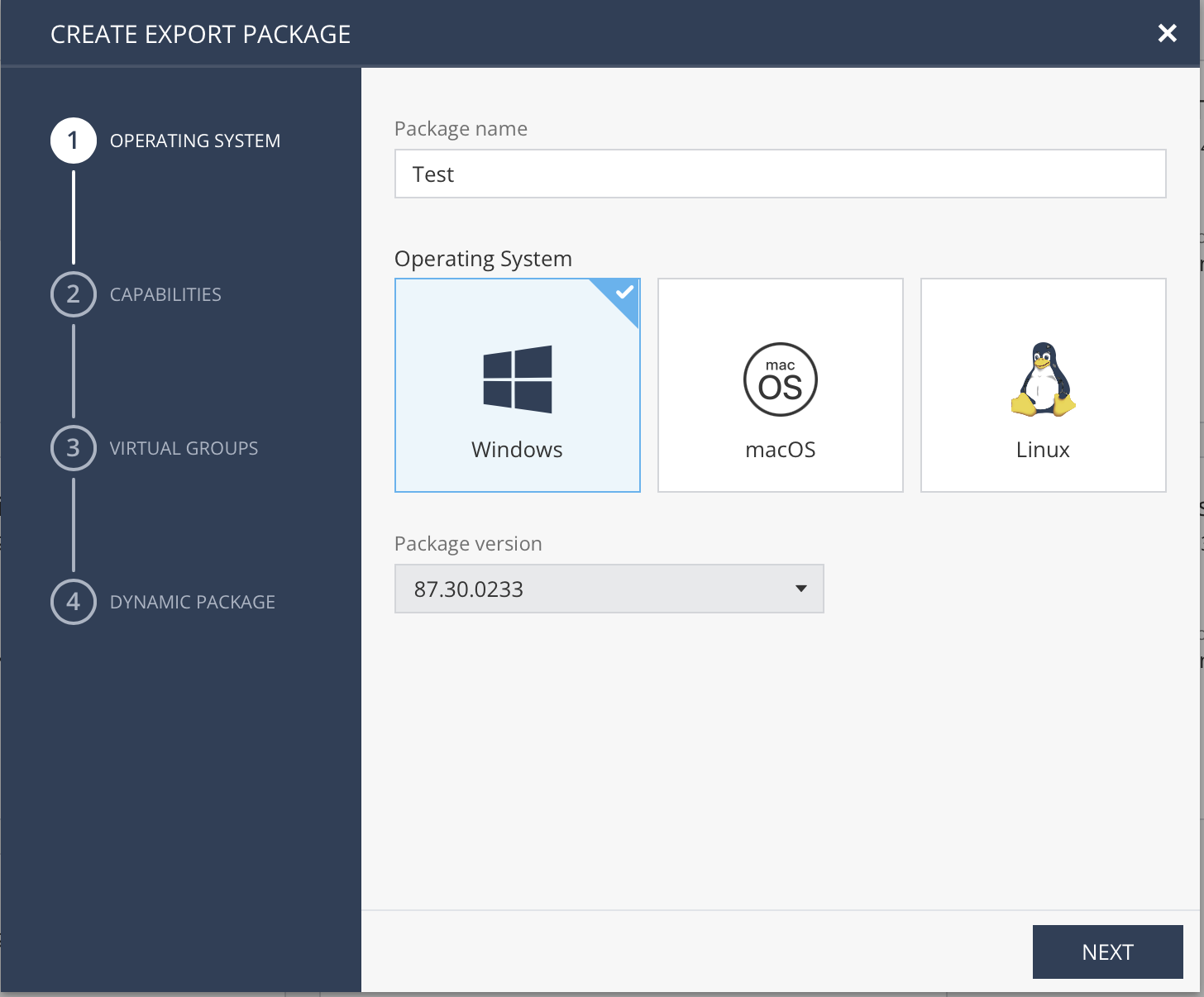Click the step 4 number circle
The image size is (1204, 997).
[74, 602]
